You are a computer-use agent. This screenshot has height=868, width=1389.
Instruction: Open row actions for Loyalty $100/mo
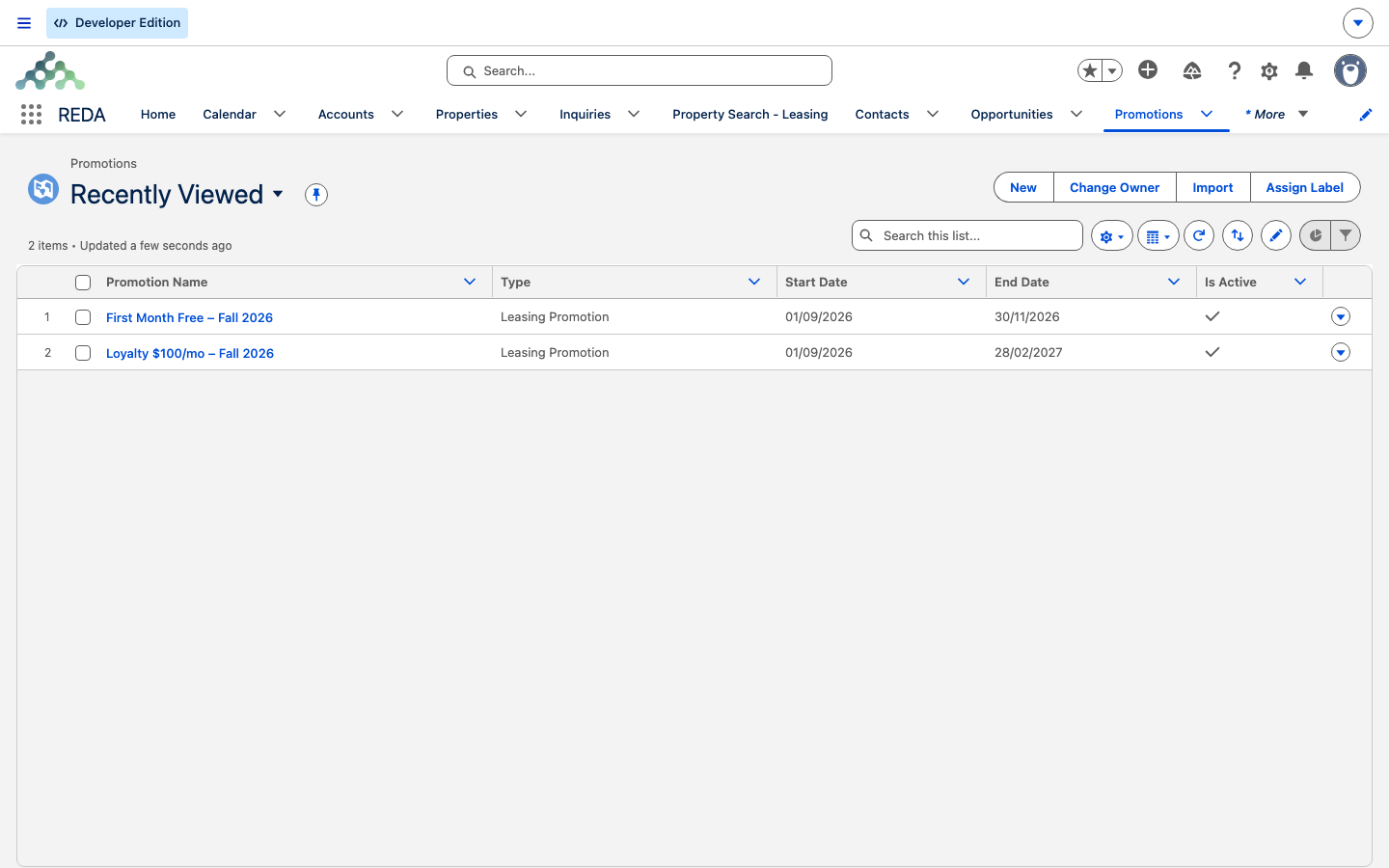pyautogui.click(x=1341, y=352)
